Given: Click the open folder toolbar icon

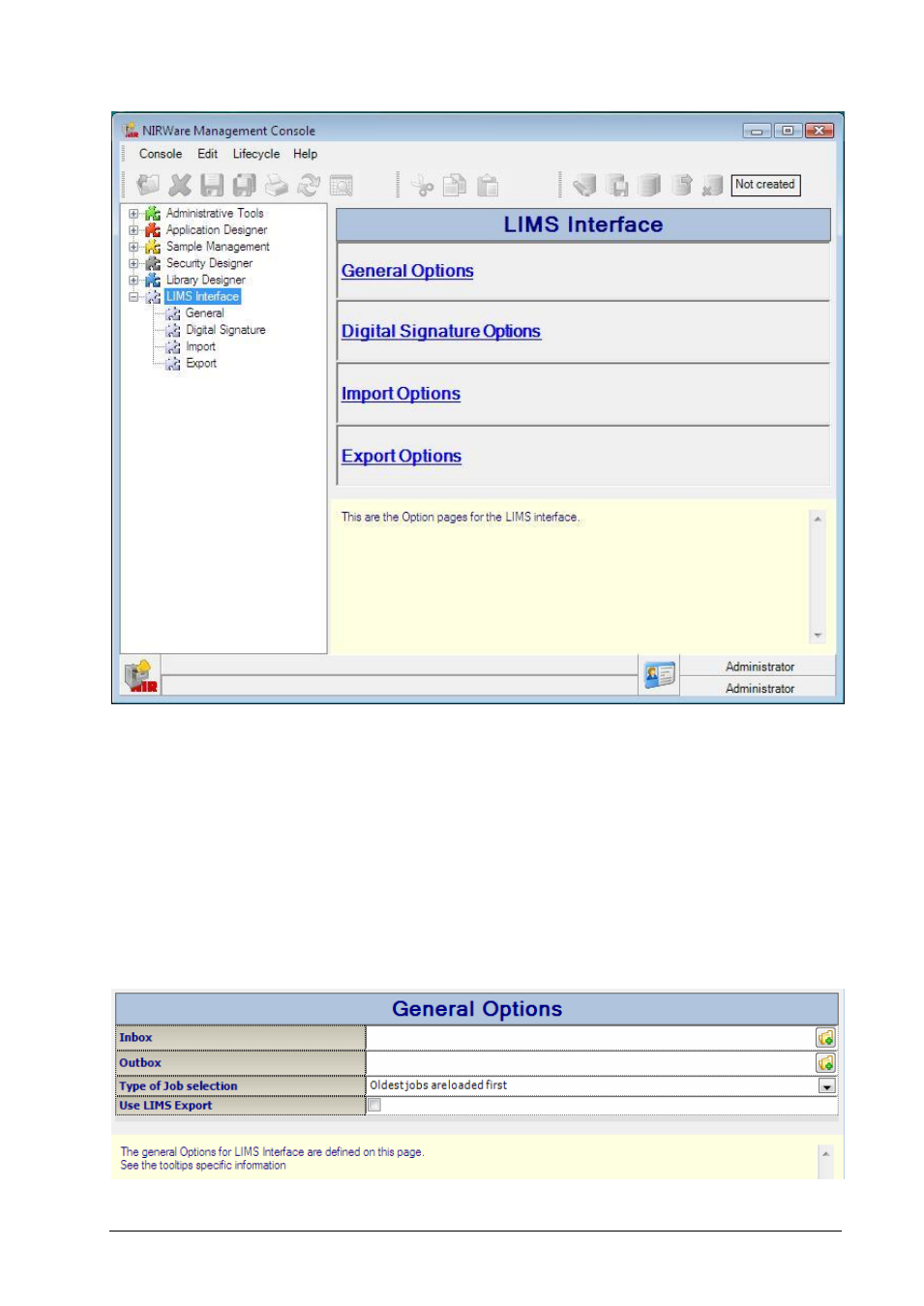Looking at the screenshot, I should tap(148, 185).
